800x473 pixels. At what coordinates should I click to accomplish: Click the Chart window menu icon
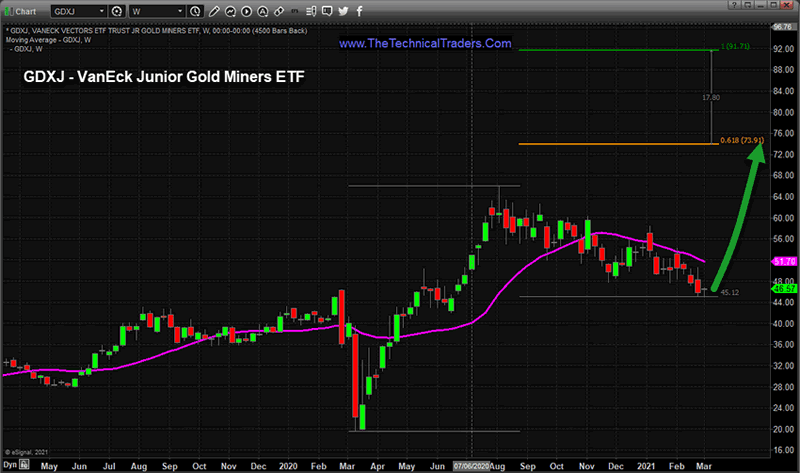tap(9, 11)
